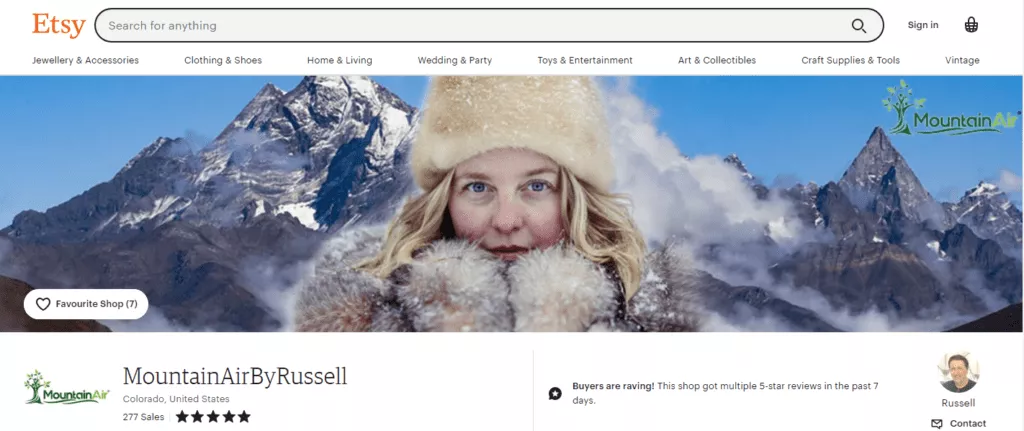Open the basket icon
Screen dimensions: 1024x431
(971, 25)
